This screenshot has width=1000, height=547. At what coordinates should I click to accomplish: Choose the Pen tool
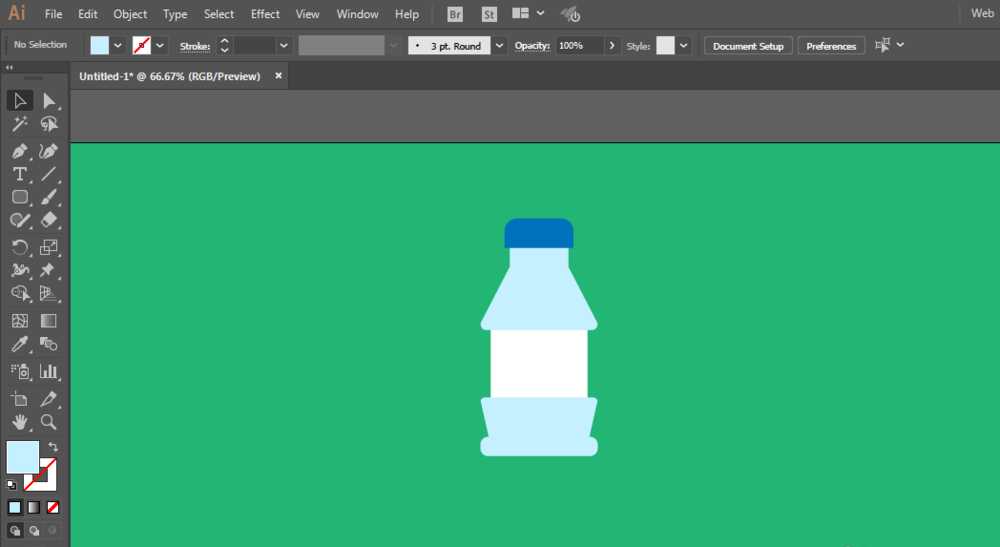19,151
